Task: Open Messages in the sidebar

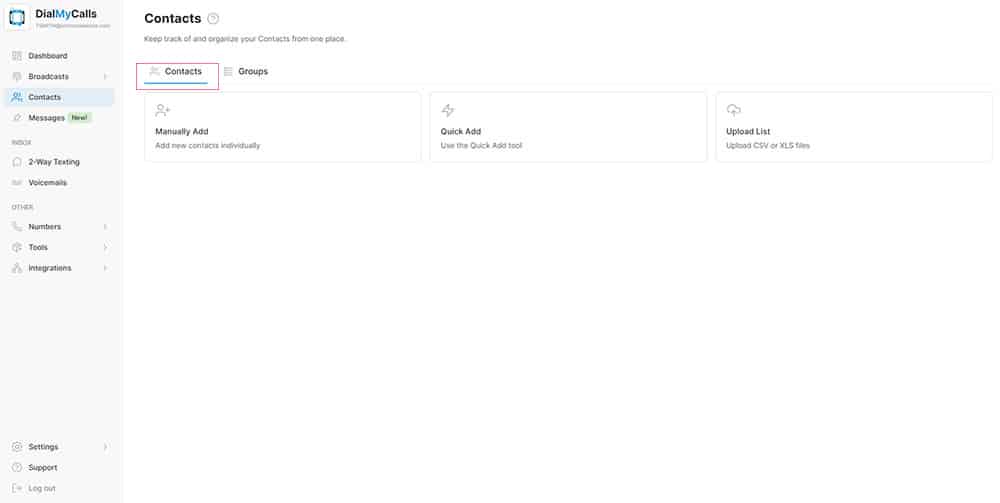Action: (x=47, y=118)
